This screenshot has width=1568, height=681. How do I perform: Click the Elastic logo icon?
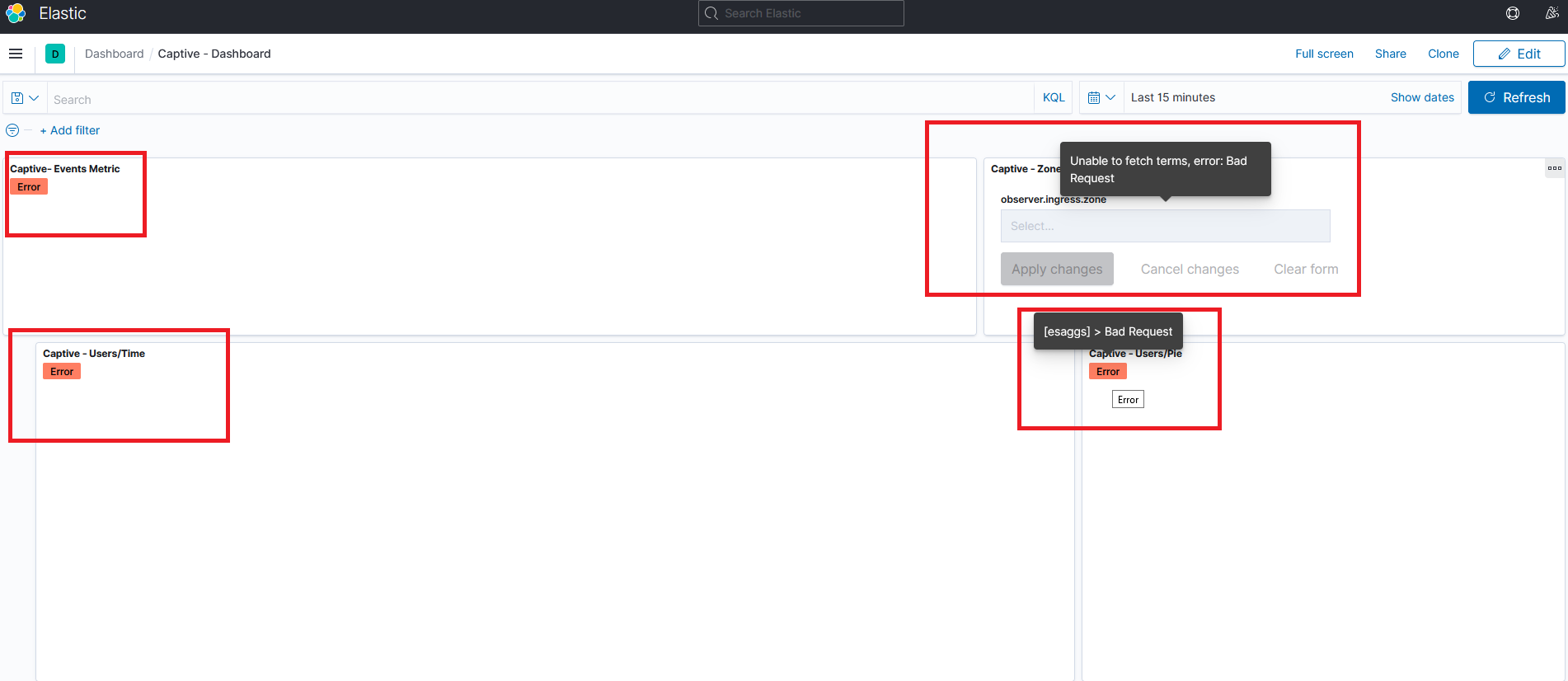coord(16,13)
